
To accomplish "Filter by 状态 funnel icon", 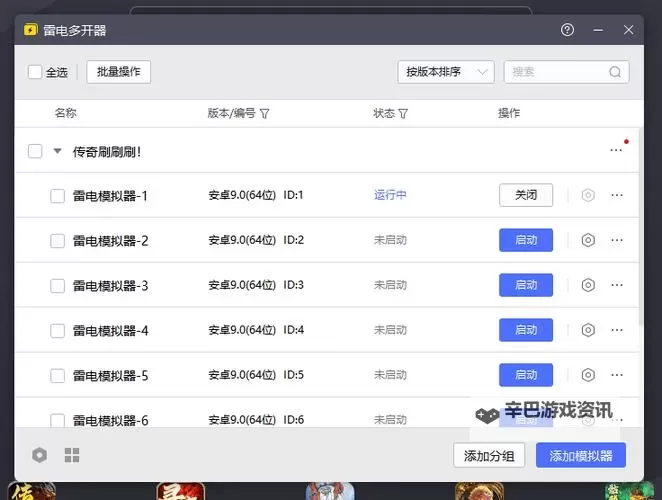I will 403,114.
